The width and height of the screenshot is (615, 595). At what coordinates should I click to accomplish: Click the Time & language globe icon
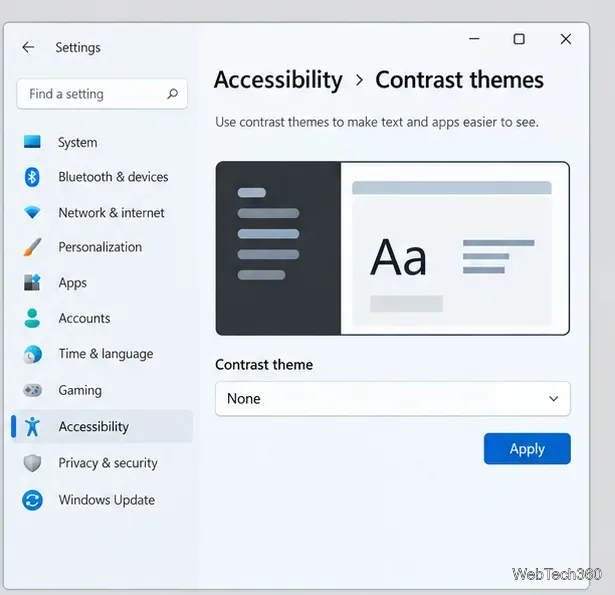click(32, 354)
